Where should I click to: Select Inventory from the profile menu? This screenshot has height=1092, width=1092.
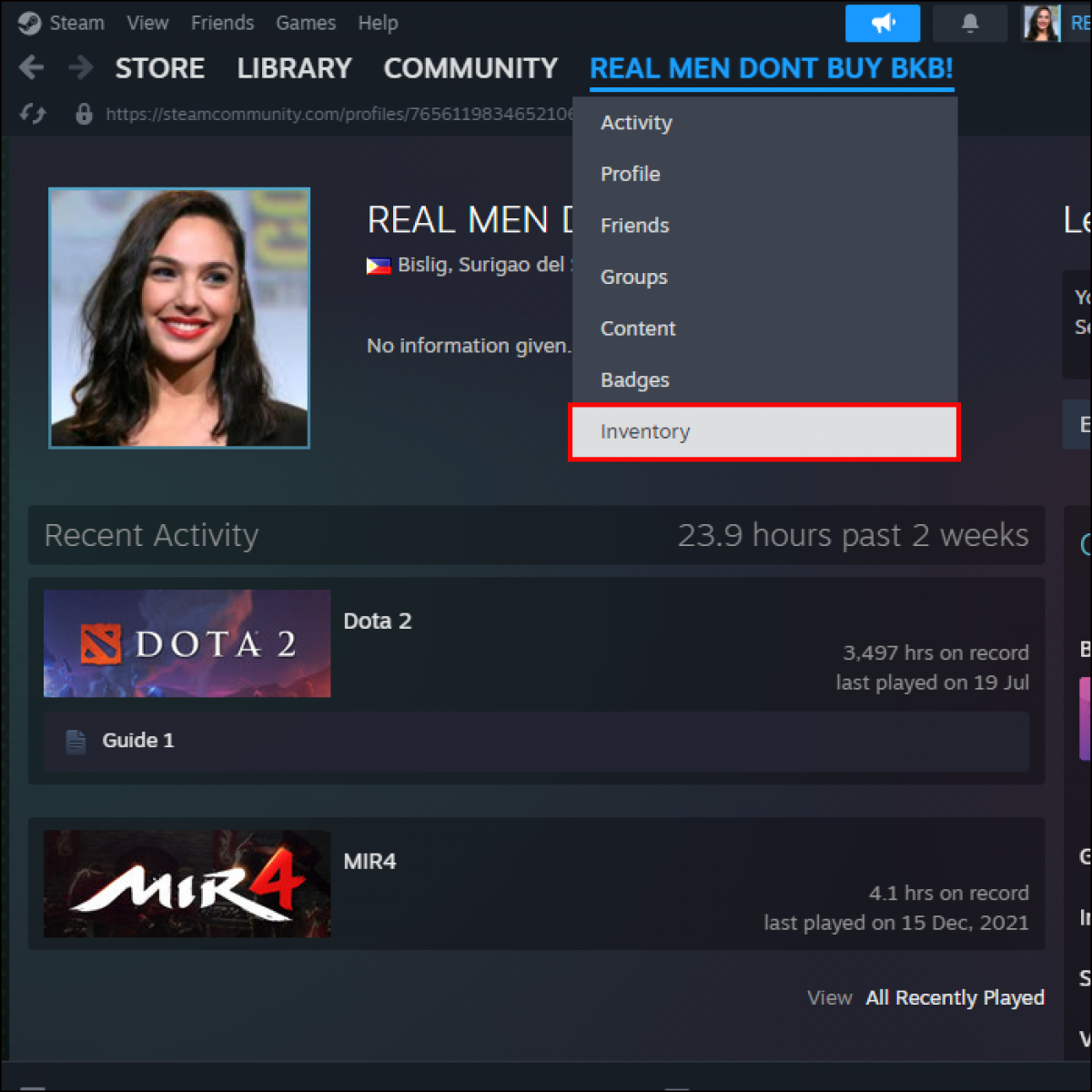(645, 431)
